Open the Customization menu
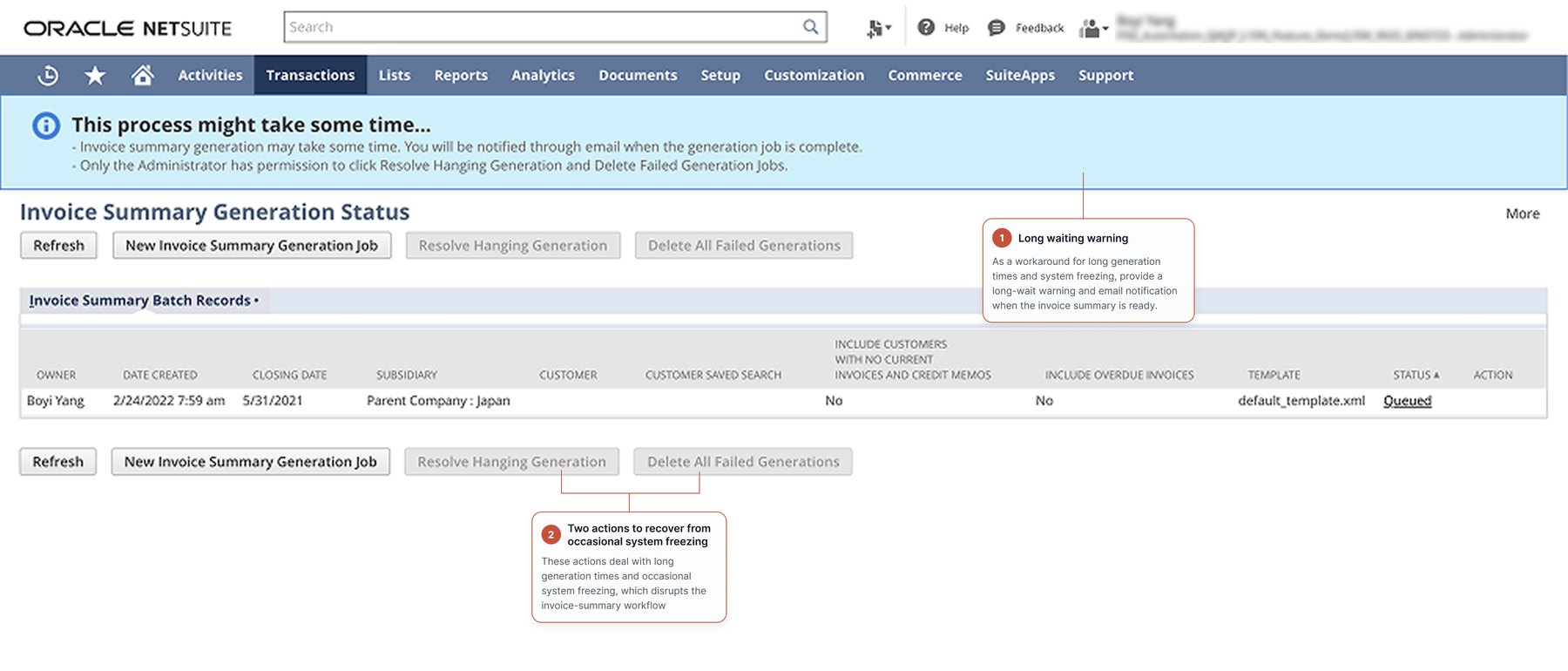This screenshot has width=1568, height=671. pos(814,76)
